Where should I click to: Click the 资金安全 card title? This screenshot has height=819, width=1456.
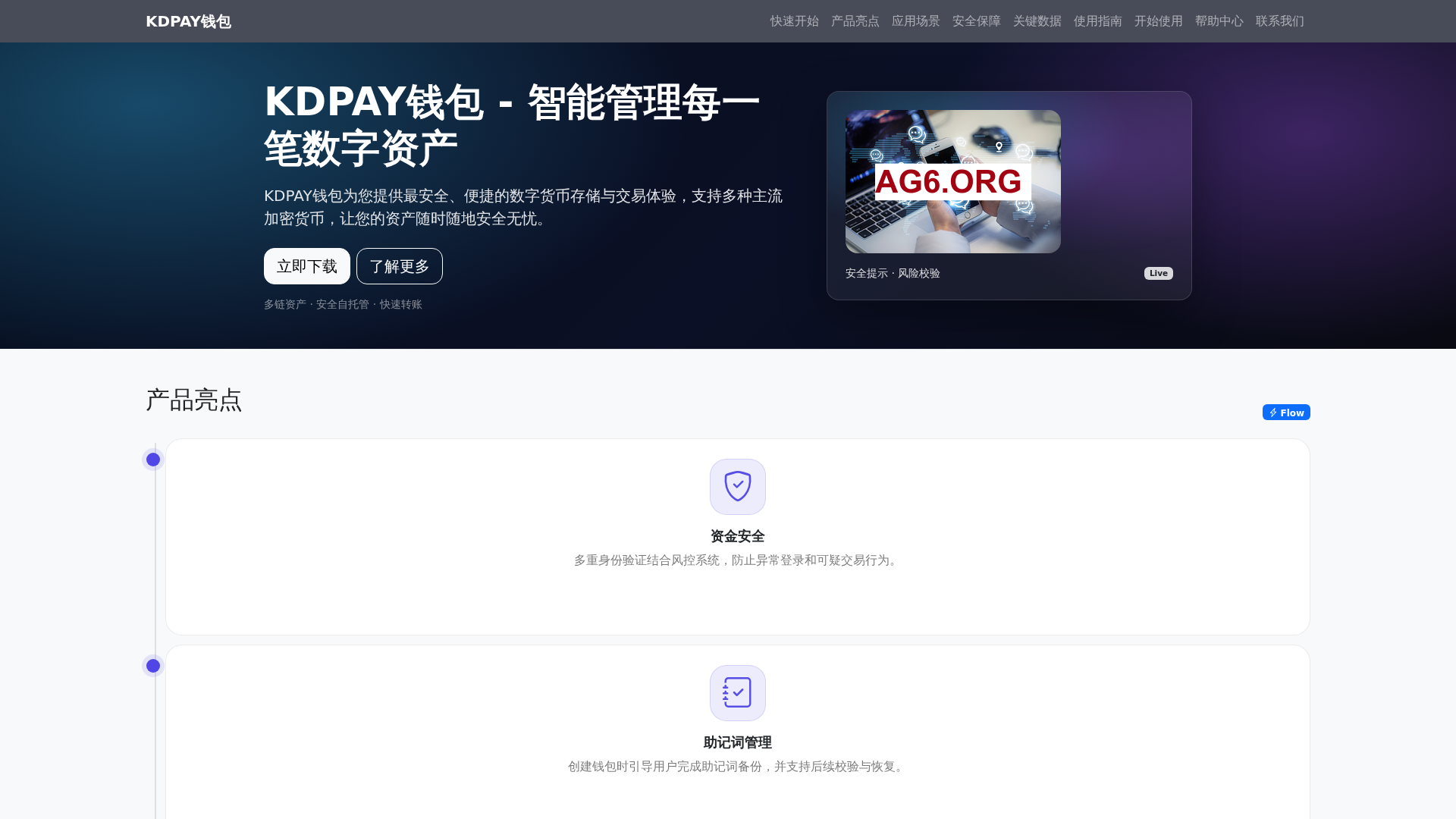point(738,536)
